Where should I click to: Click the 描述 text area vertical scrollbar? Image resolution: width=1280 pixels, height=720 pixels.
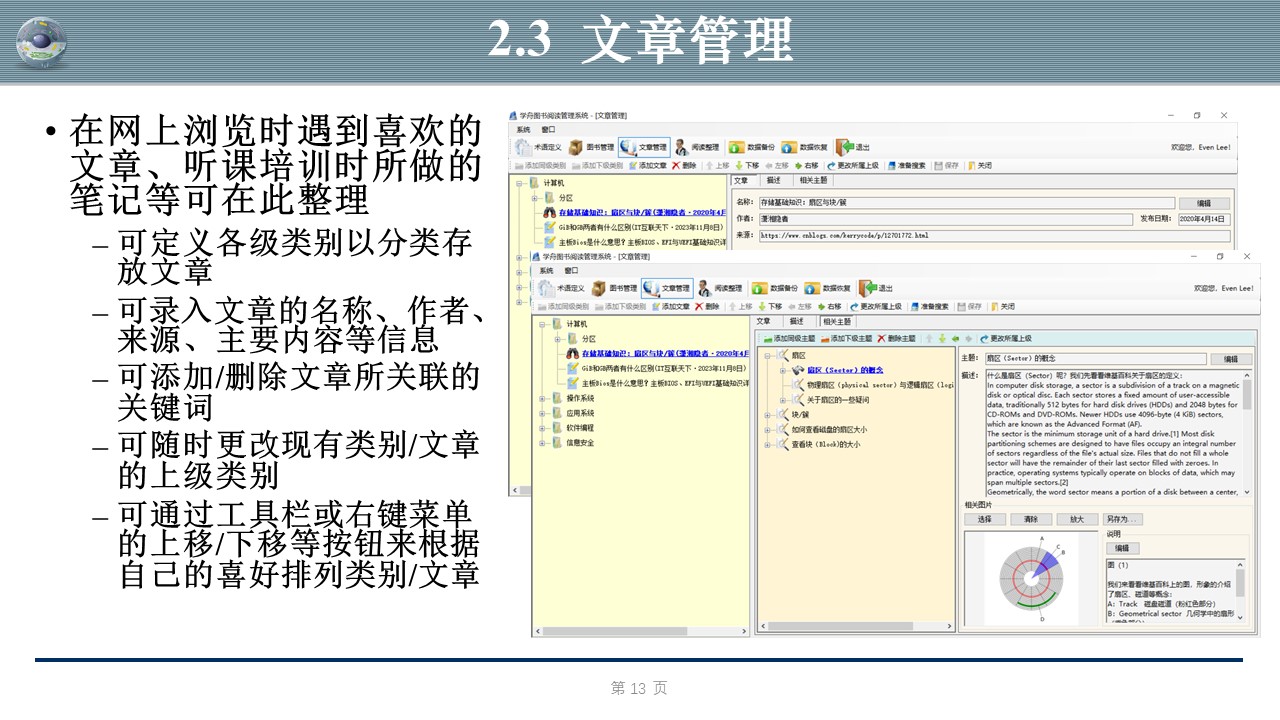1247,434
